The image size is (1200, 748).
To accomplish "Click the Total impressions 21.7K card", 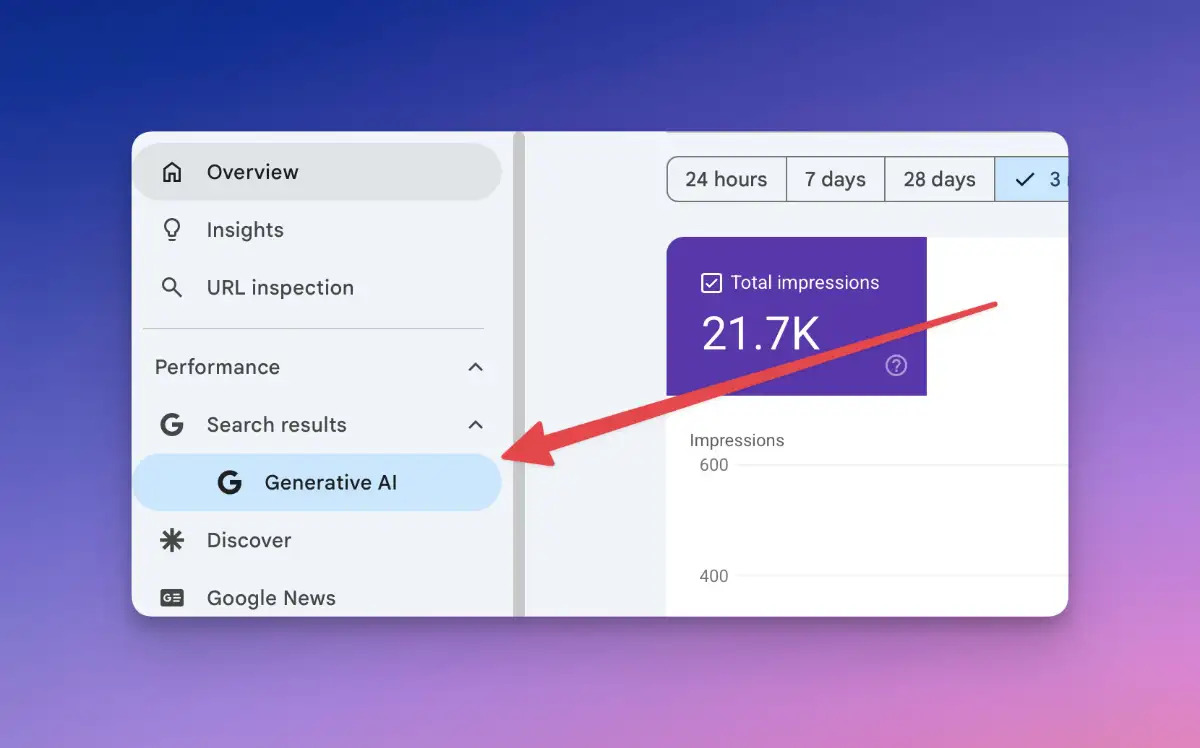I will [x=797, y=316].
